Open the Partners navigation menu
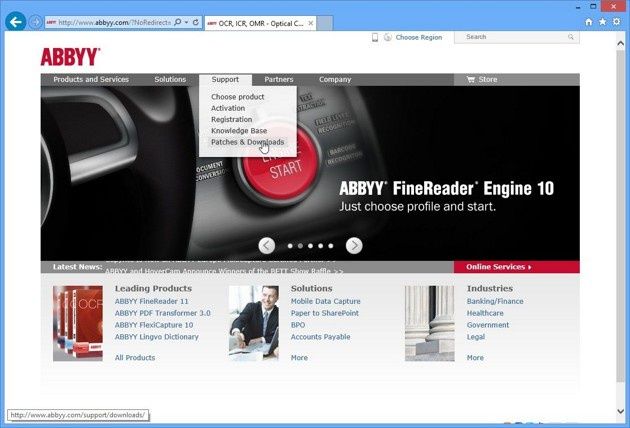 tap(279, 80)
